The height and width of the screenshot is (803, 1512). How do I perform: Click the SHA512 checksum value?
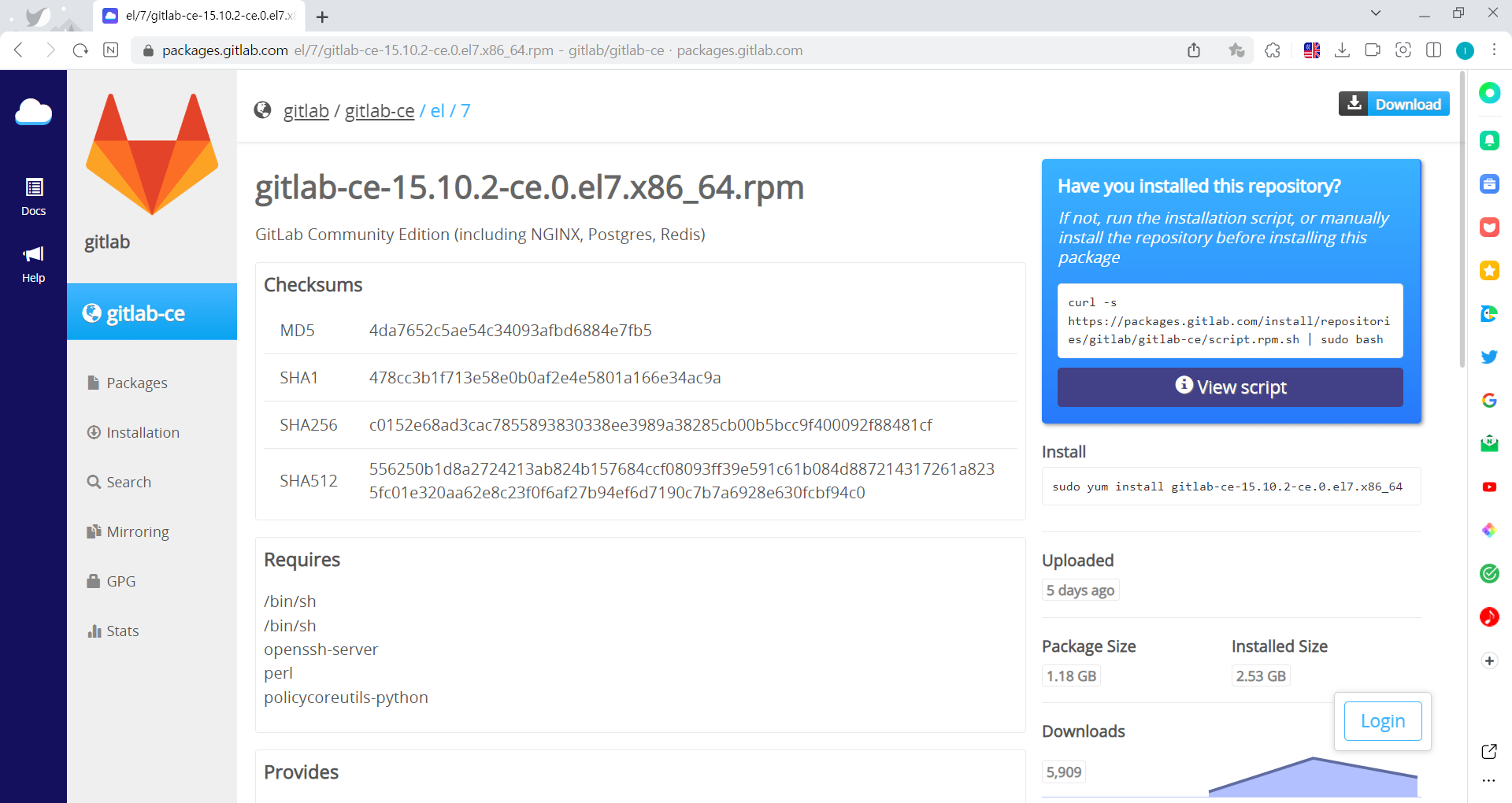[682, 481]
